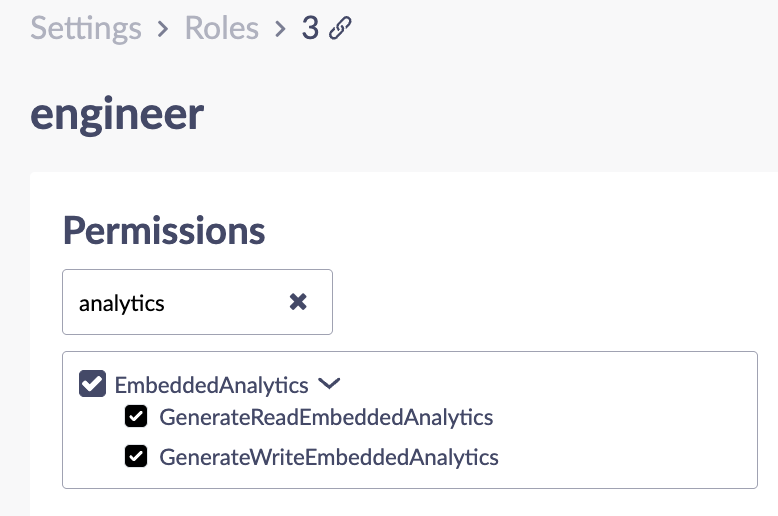The width and height of the screenshot is (778, 516).
Task: Uncheck the EmbeddedAnalytics parent checkbox
Action: tap(92, 384)
